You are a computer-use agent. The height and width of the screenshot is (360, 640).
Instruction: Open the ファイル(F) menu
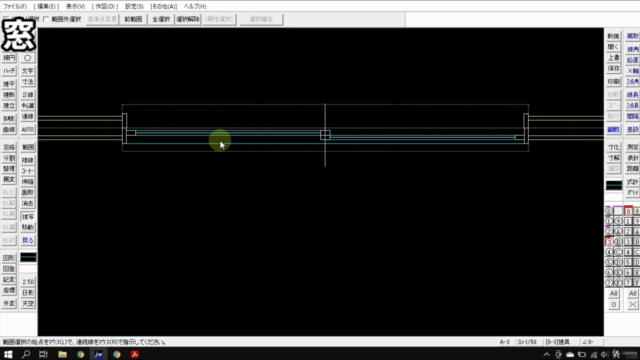tap(15, 7)
